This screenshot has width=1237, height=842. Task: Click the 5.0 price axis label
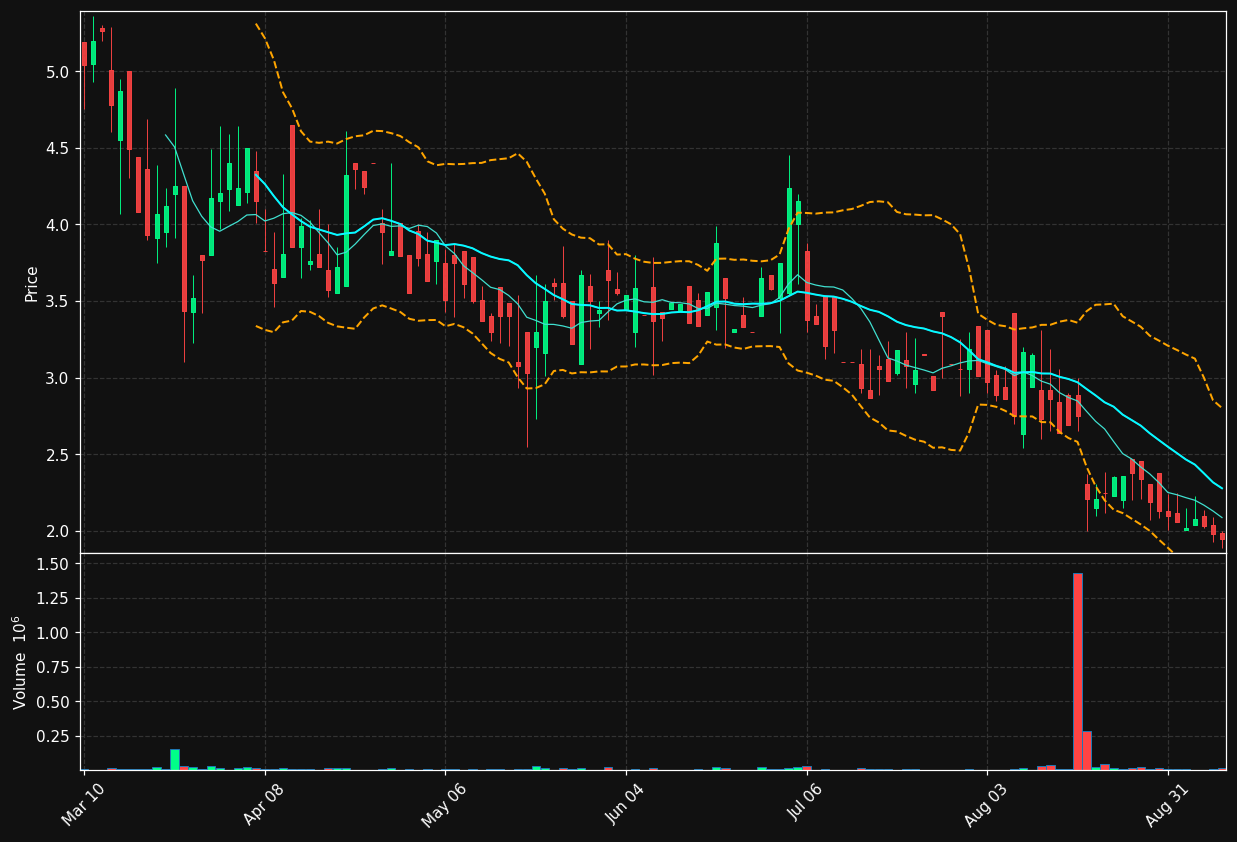pyautogui.click(x=57, y=72)
